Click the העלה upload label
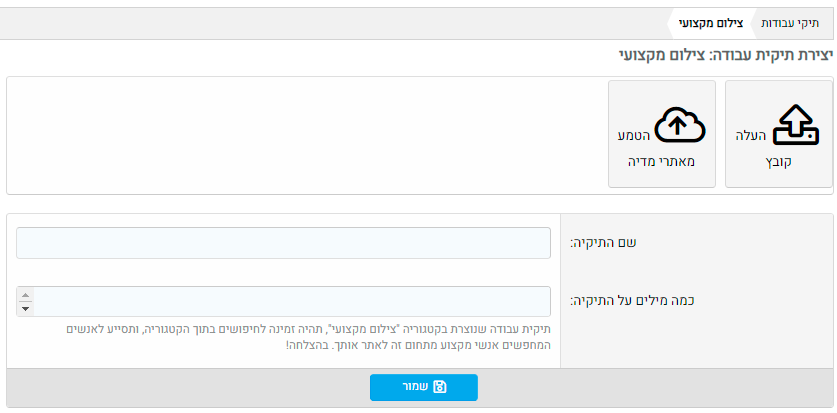The width and height of the screenshot is (837, 413). pos(750,135)
